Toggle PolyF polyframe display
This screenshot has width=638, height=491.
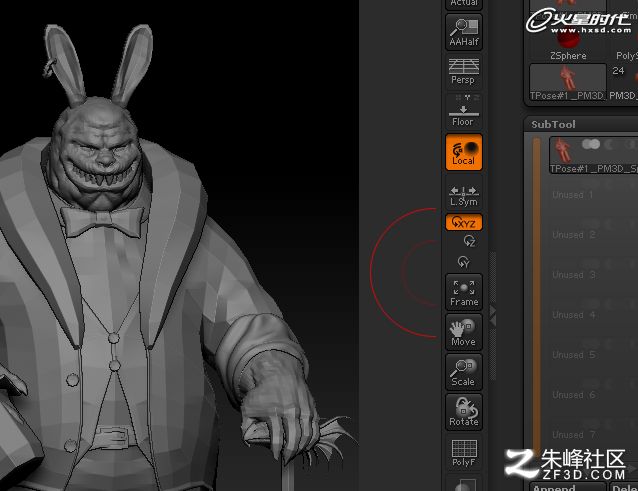coord(464,452)
